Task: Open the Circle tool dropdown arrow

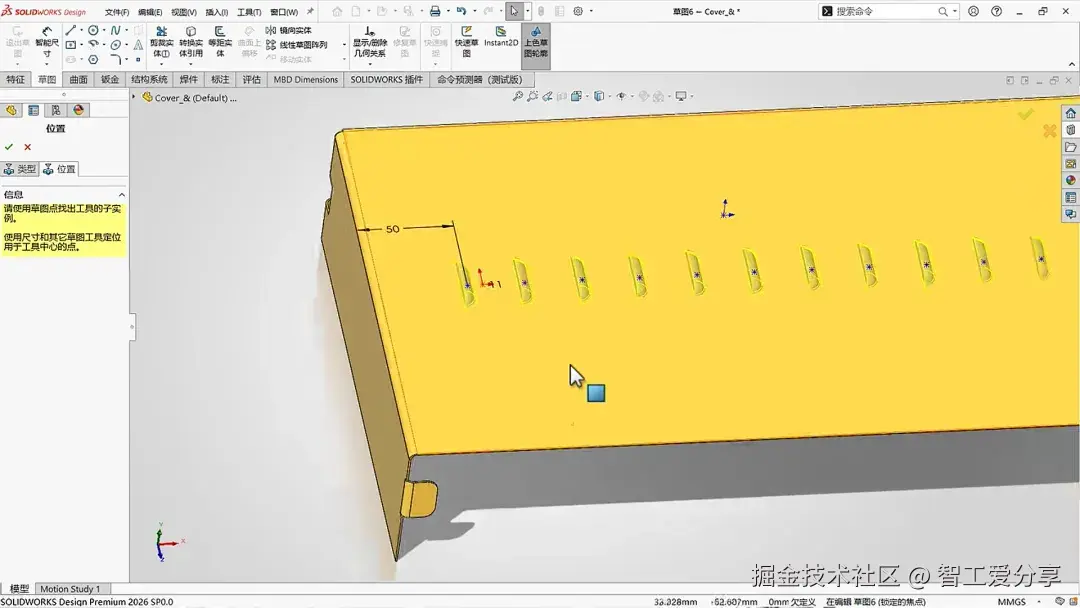Action: [104, 30]
